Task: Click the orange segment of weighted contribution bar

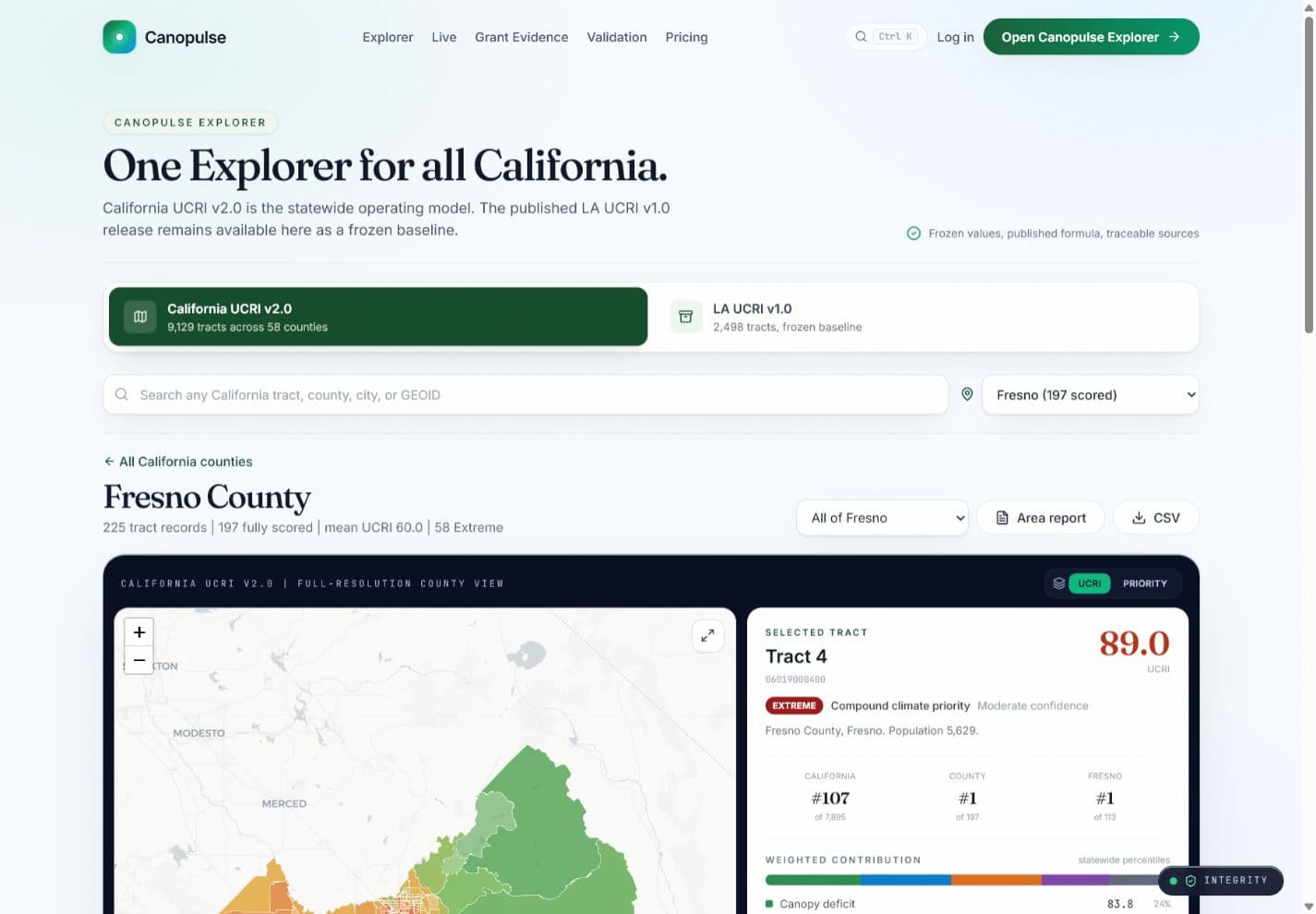Action: [996, 881]
